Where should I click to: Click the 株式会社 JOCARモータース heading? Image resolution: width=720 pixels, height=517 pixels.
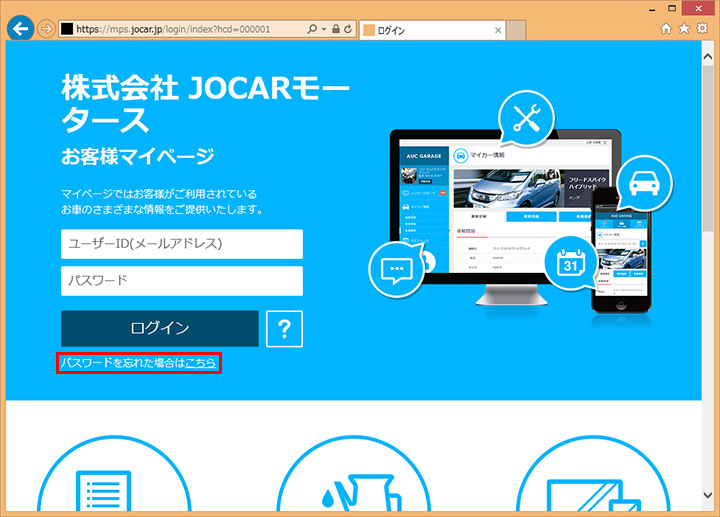click(206, 104)
